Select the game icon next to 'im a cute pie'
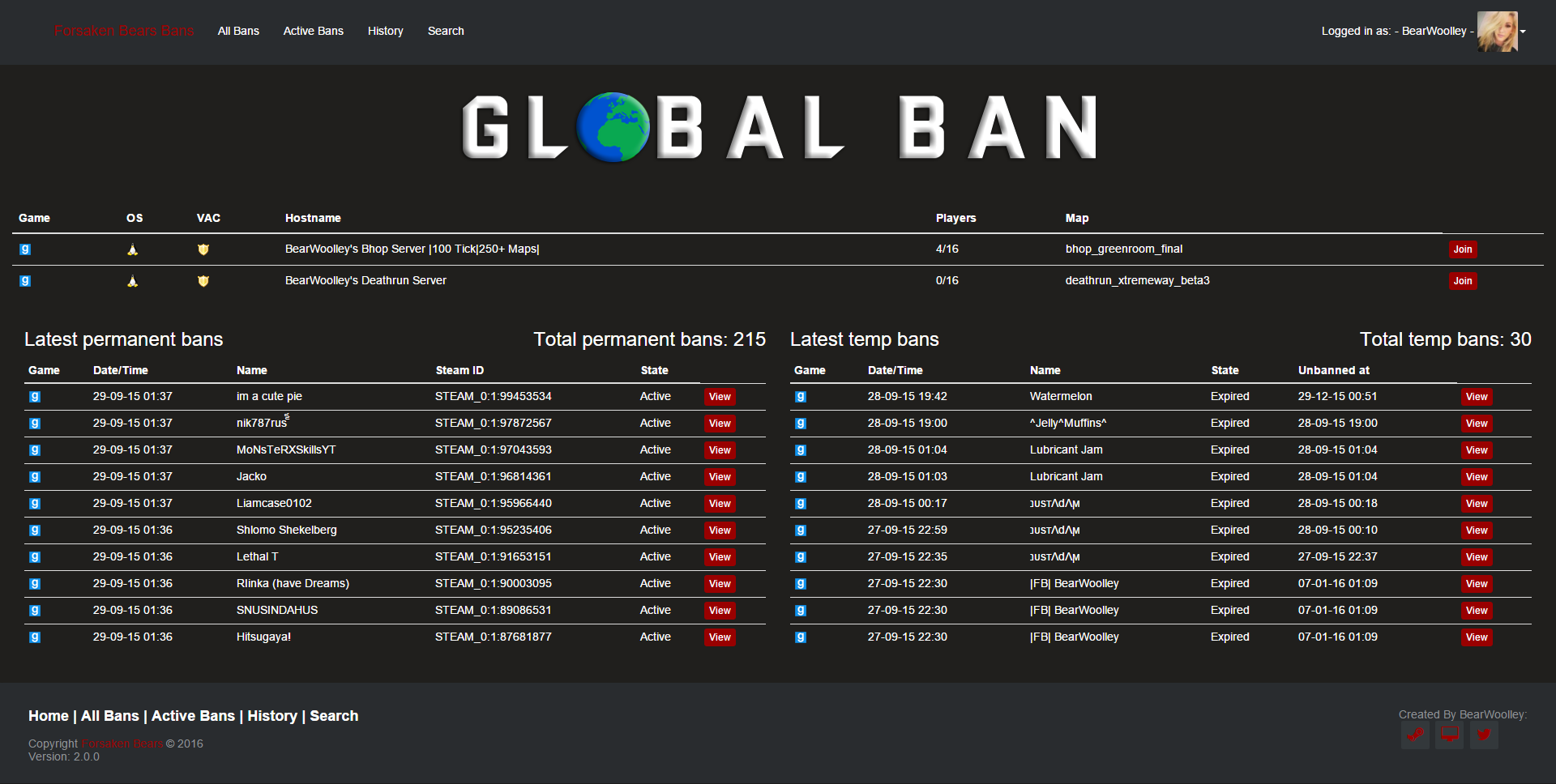The width and height of the screenshot is (1556, 784). [x=35, y=396]
